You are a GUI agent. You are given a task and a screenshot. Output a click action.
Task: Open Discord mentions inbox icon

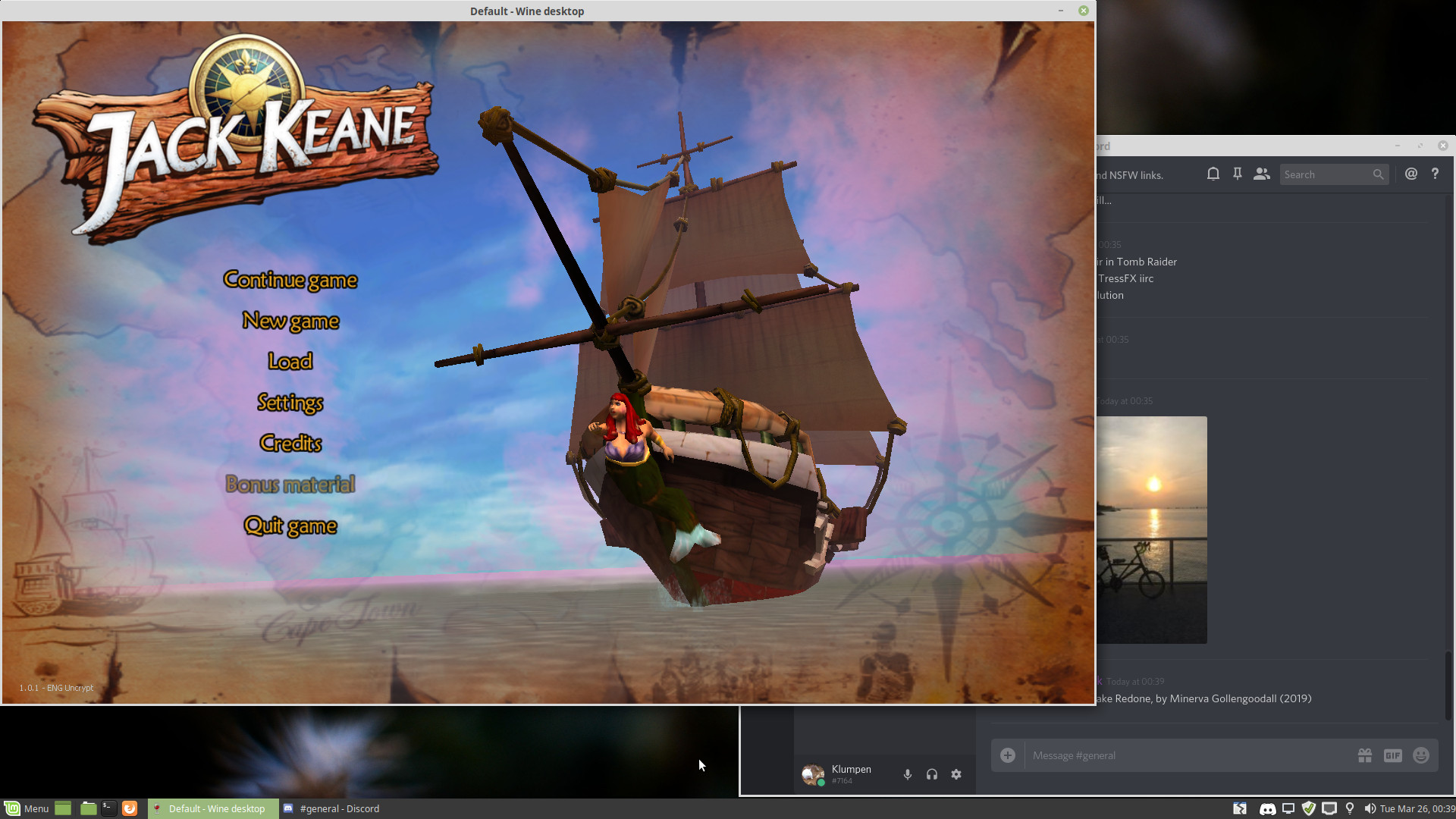[1410, 174]
